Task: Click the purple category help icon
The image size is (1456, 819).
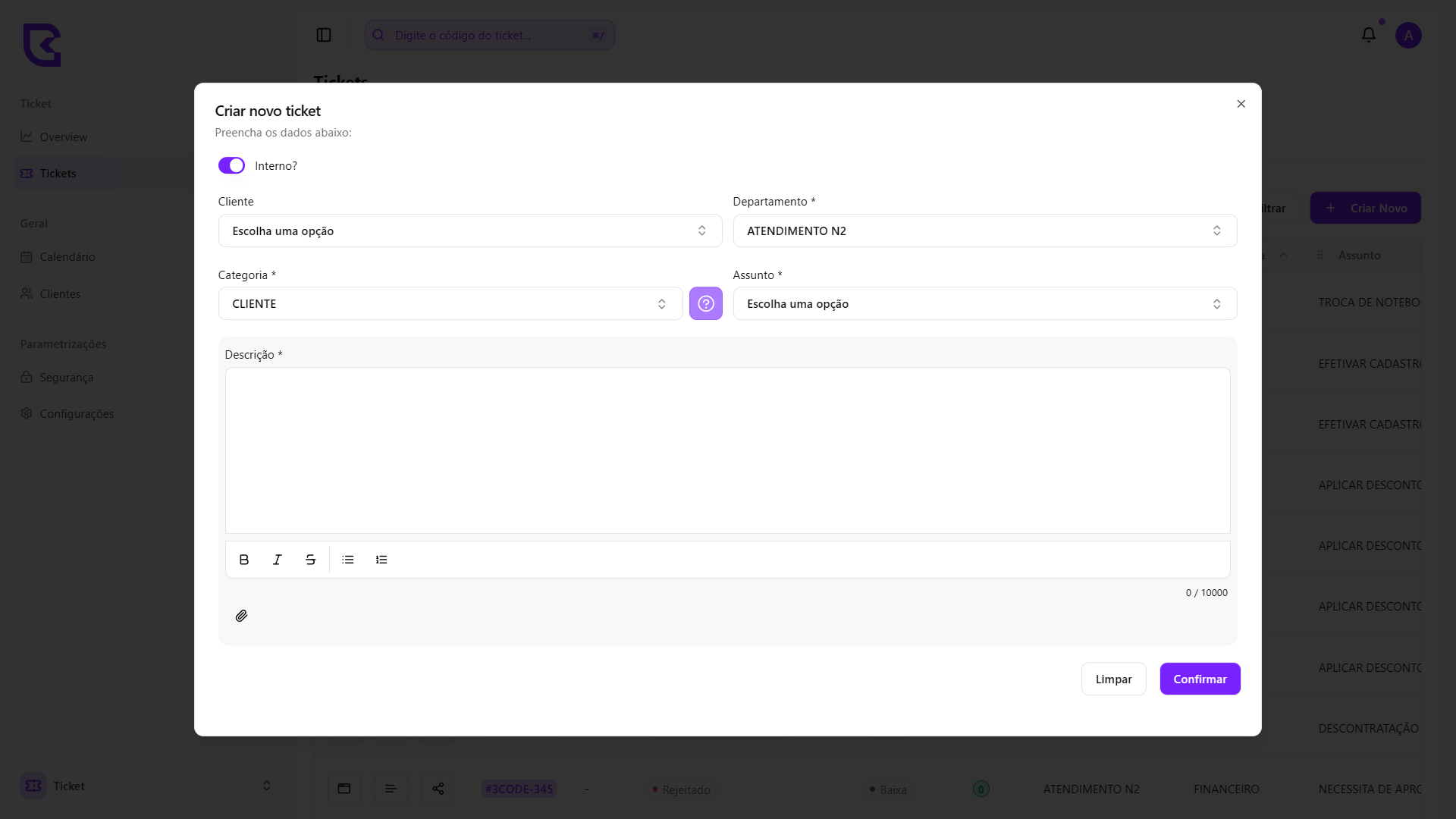Action: click(x=705, y=303)
